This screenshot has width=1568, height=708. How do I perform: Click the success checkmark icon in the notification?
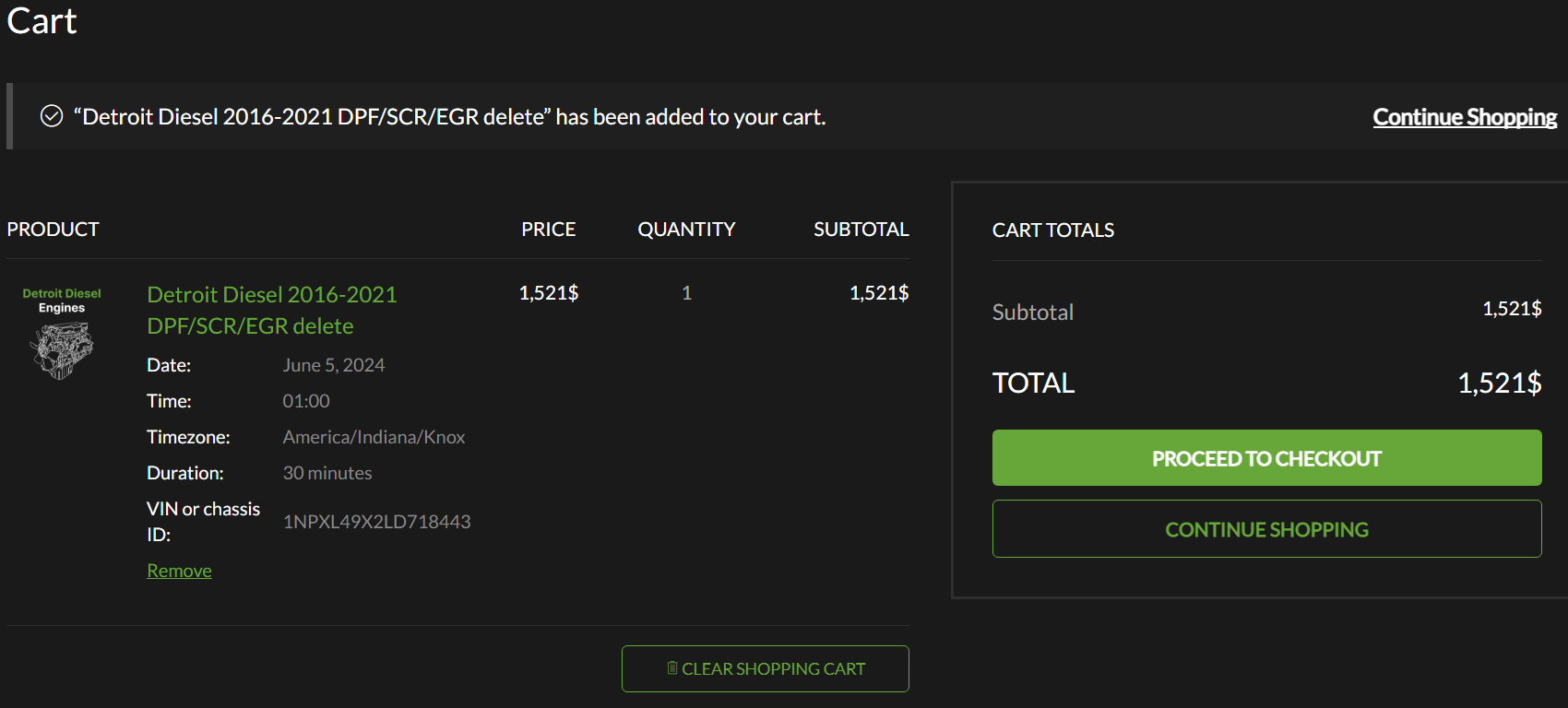[x=52, y=116]
